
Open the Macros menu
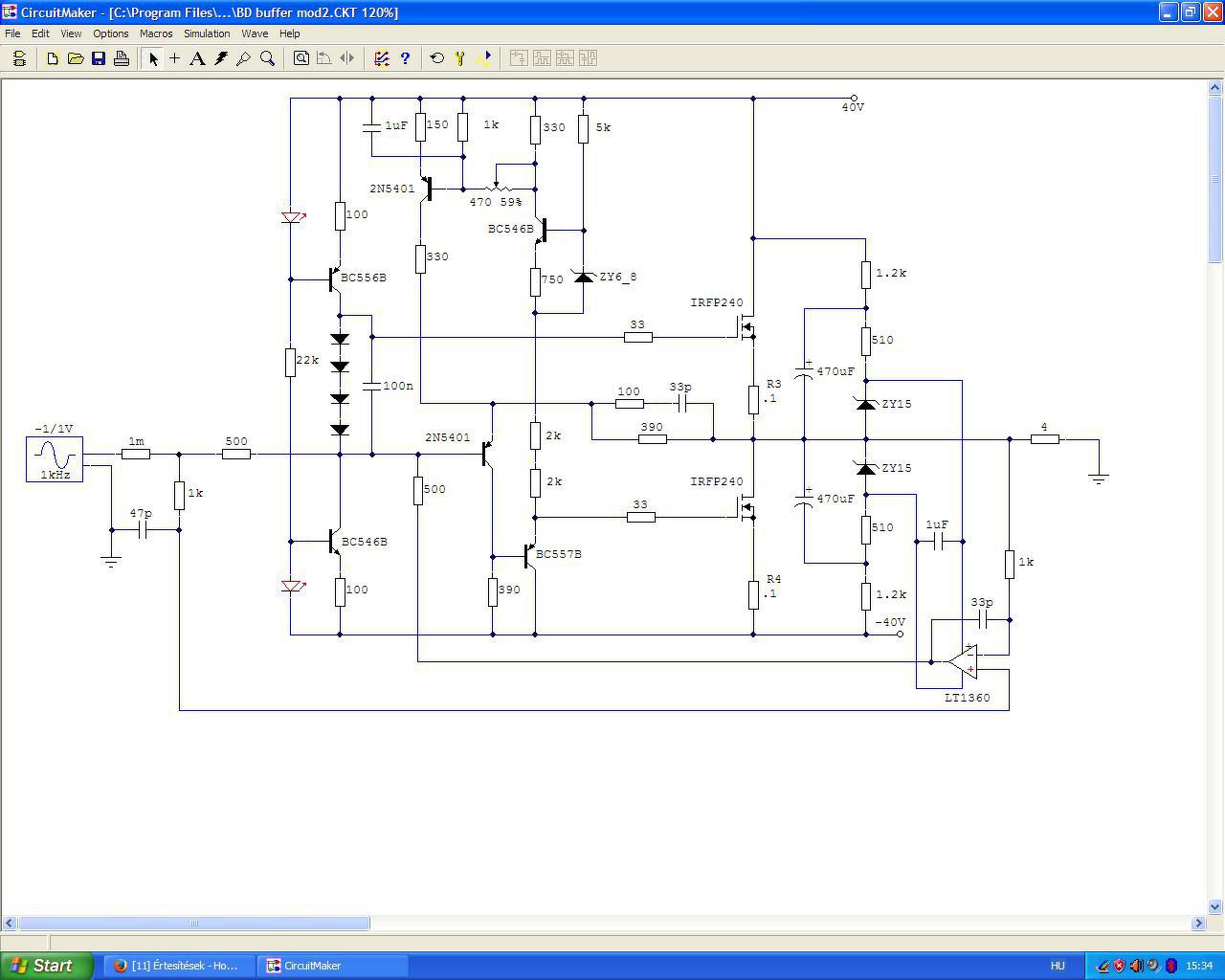tap(156, 33)
